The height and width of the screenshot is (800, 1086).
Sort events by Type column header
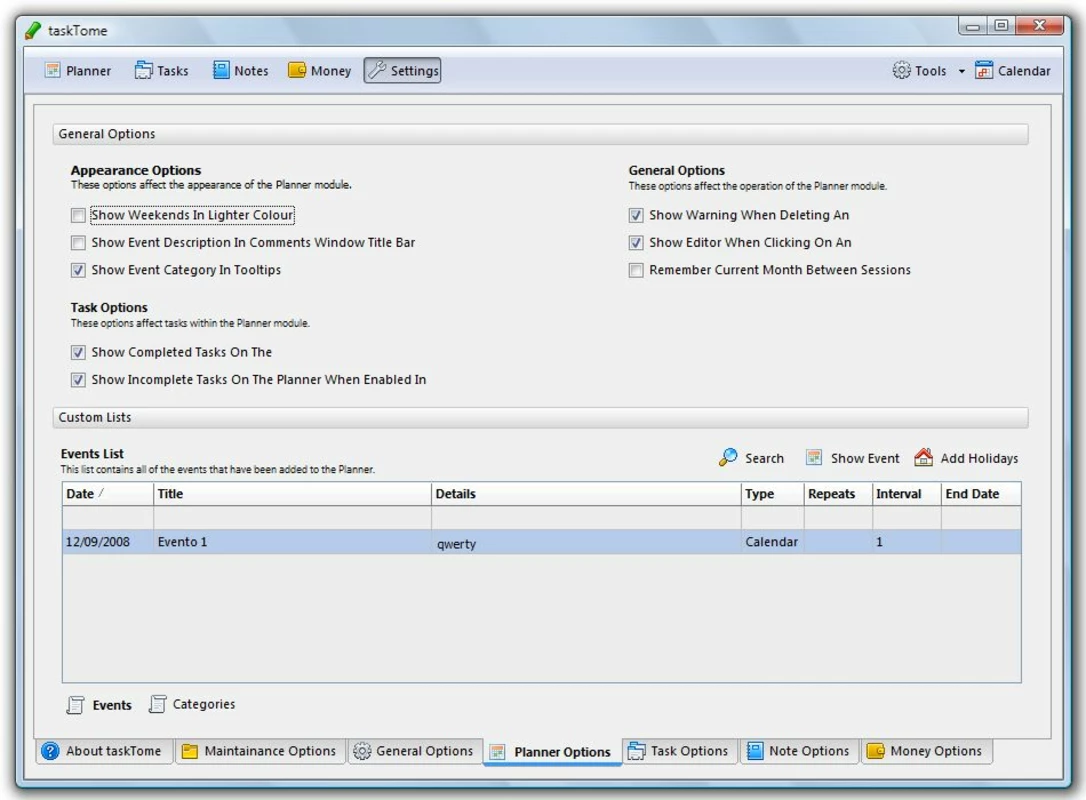pyautogui.click(x=772, y=494)
